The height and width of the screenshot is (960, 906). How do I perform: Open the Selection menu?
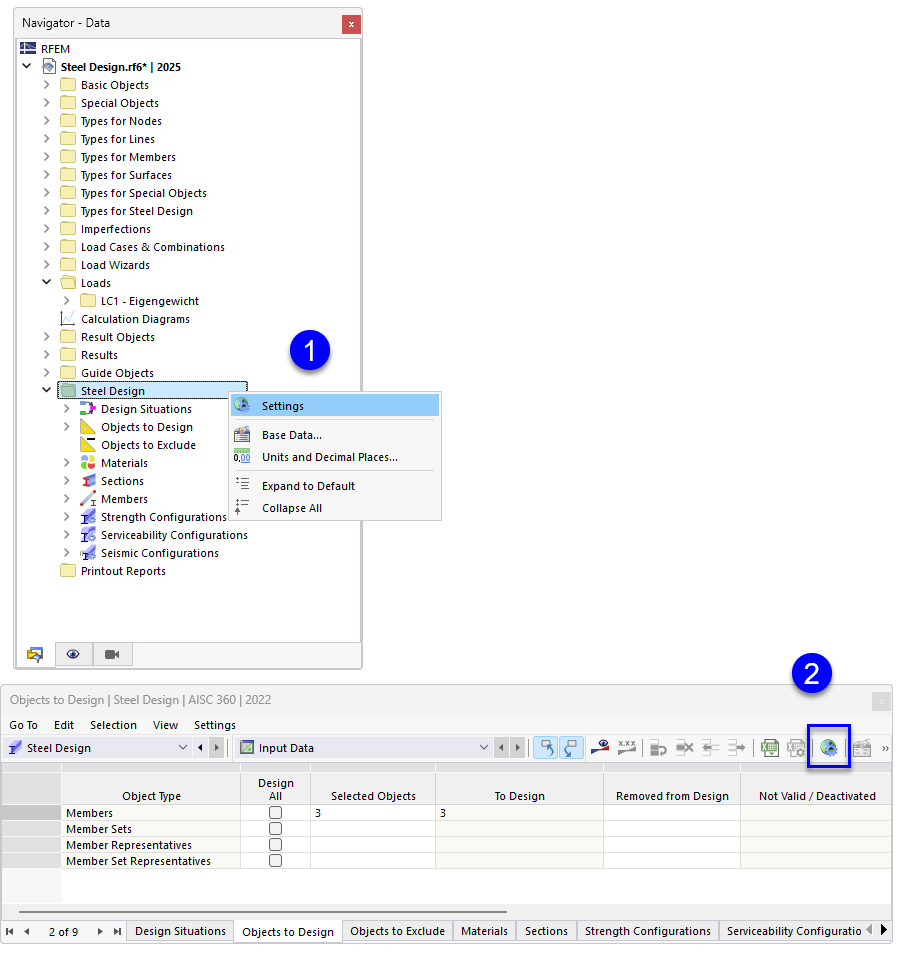pyautogui.click(x=113, y=725)
